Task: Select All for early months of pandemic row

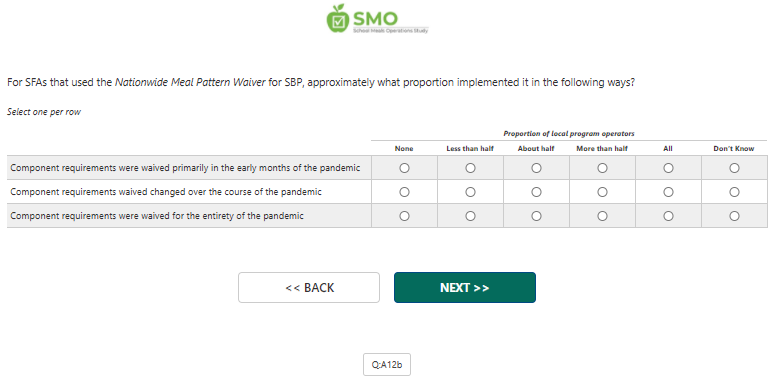Action: click(668, 168)
